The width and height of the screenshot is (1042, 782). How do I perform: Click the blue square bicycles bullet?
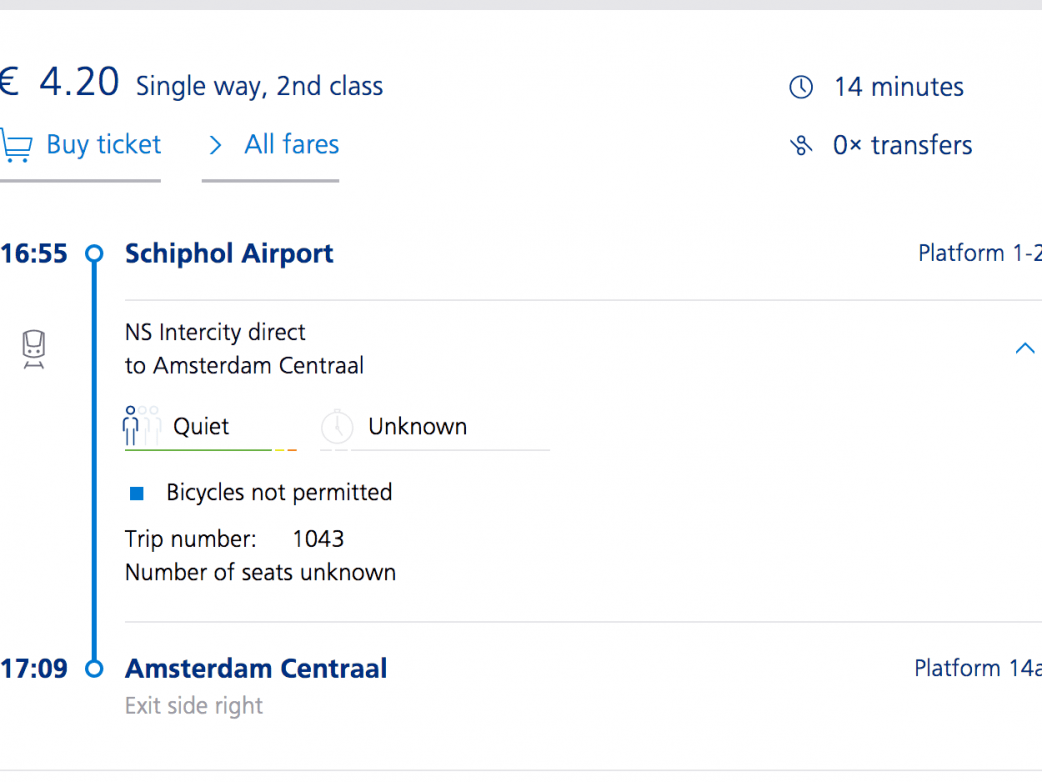click(137, 493)
